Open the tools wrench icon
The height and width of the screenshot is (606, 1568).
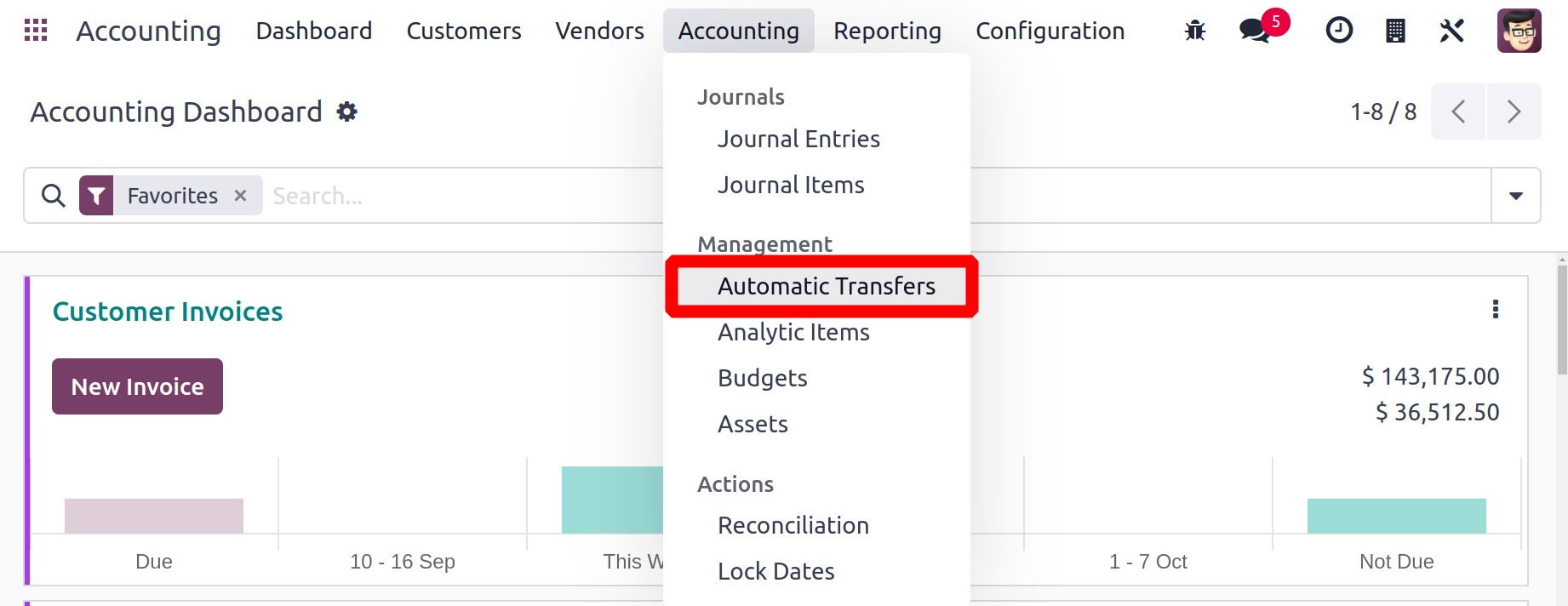tap(1451, 31)
